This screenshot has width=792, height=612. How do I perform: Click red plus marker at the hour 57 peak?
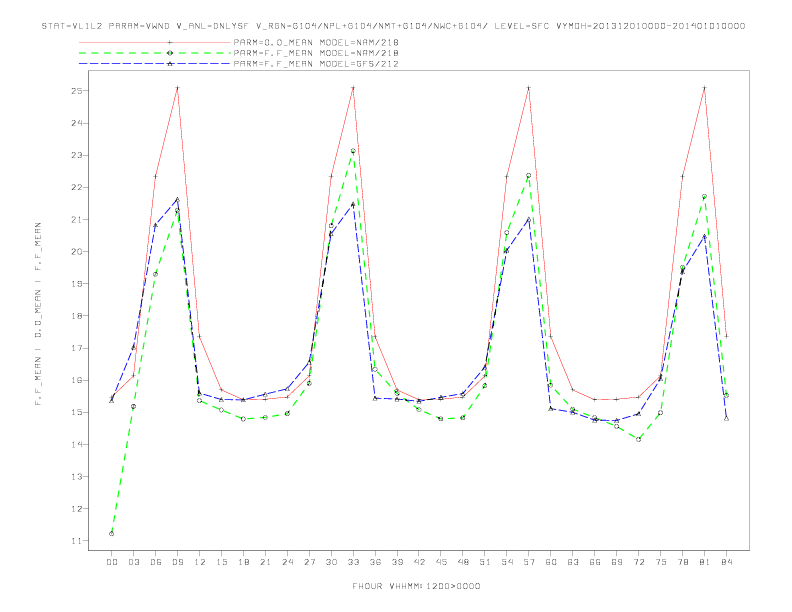click(529, 88)
